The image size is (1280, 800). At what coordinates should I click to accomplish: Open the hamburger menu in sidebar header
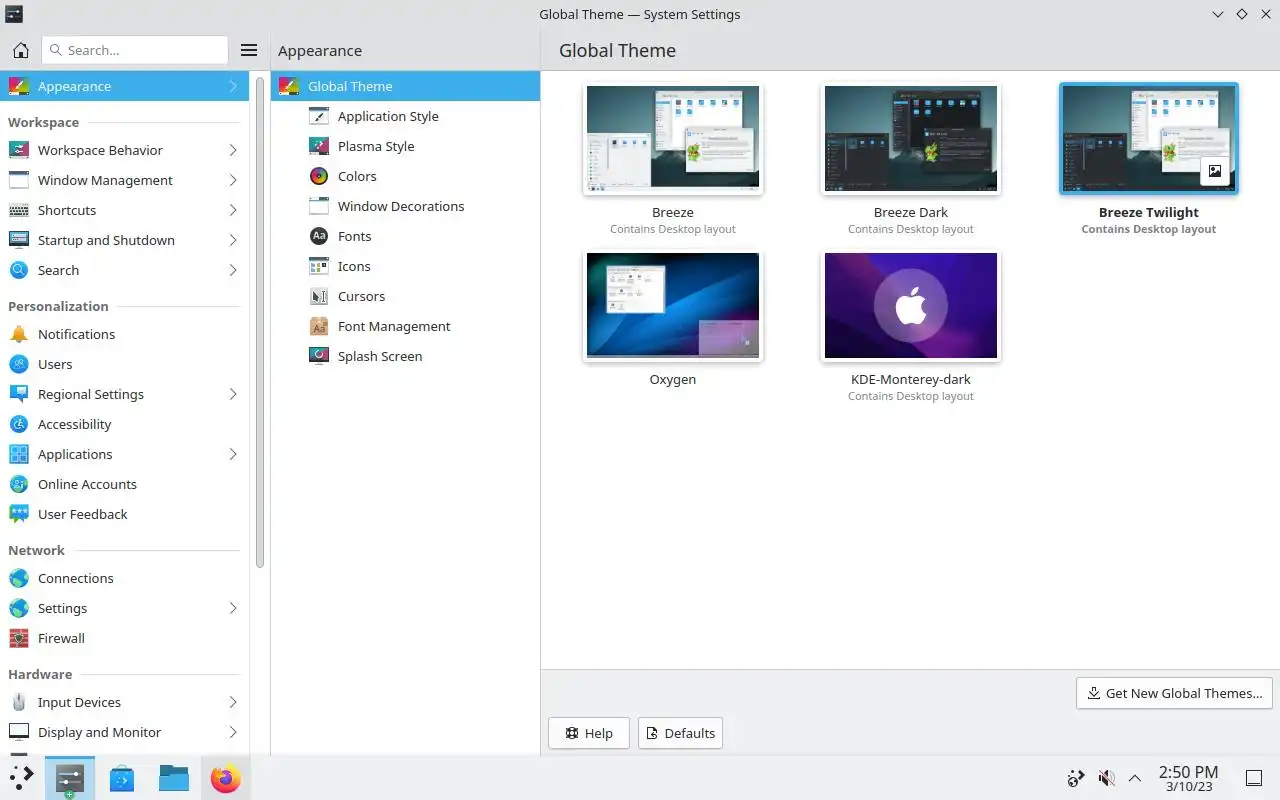pyautogui.click(x=249, y=50)
